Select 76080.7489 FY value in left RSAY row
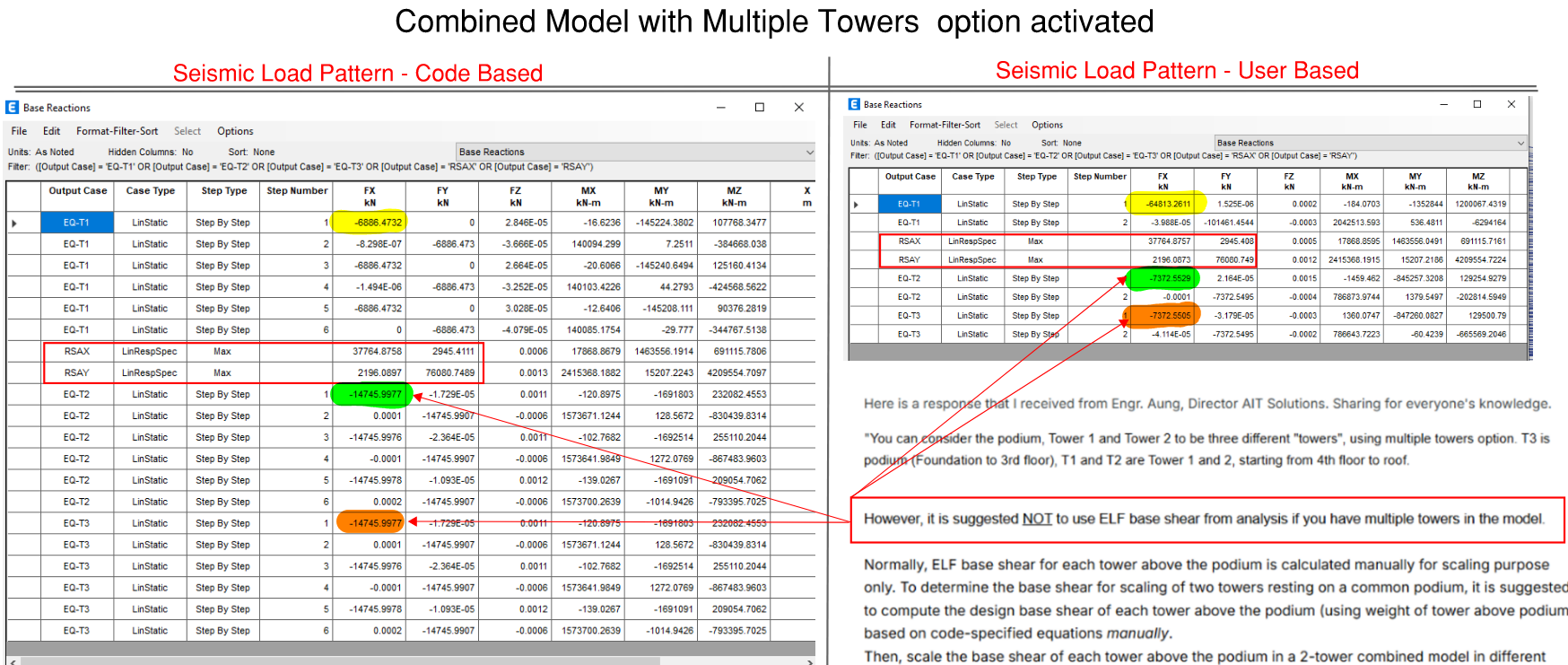The width and height of the screenshot is (1568, 665). click(x=442, y=372)
